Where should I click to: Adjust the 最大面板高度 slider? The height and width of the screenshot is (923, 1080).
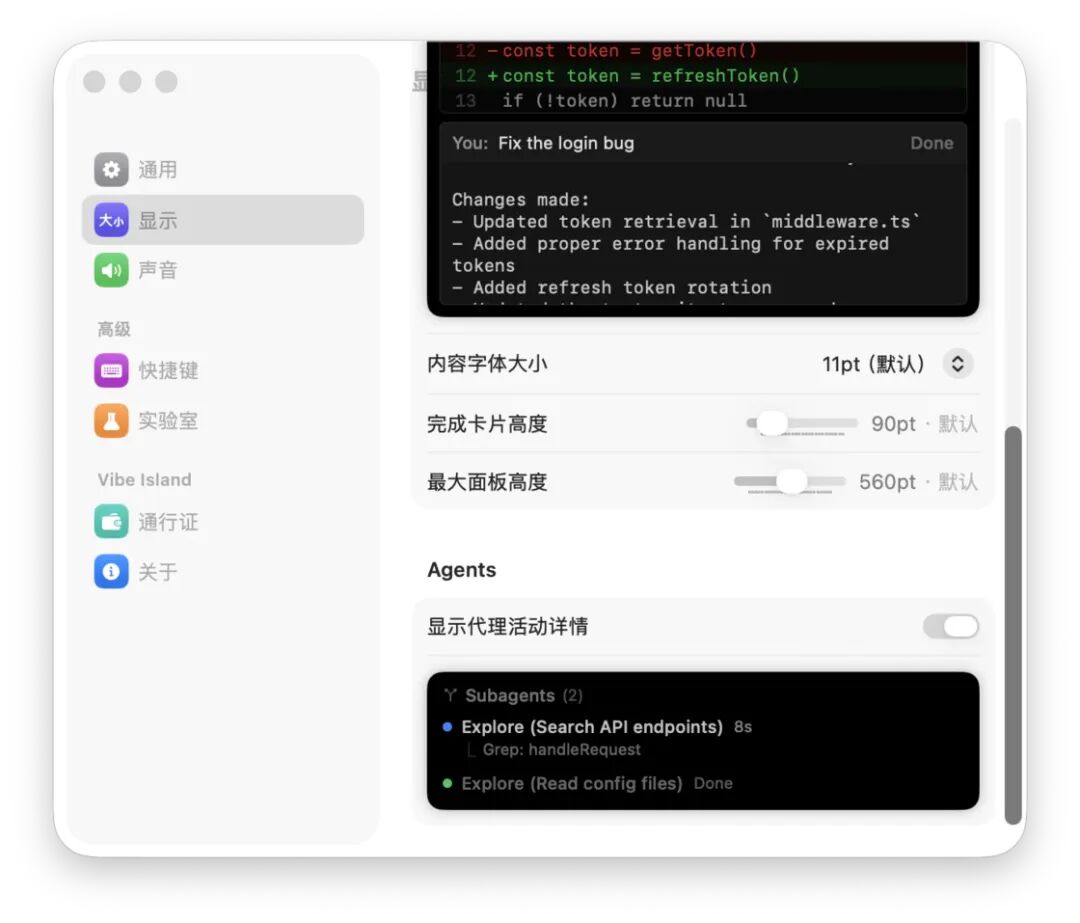790,481
